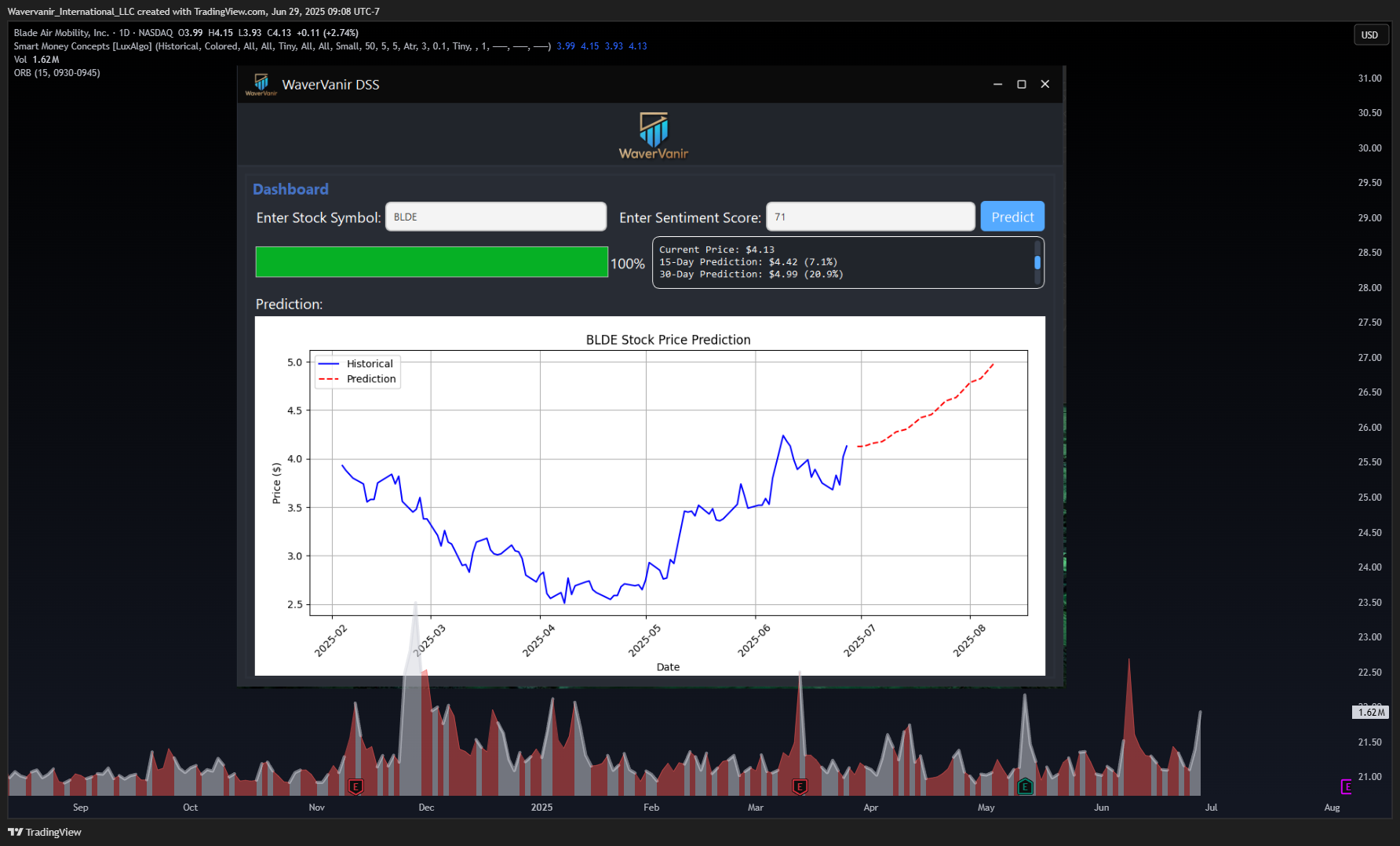
Task: Click the Dashboard heading
Action: click(290, 189)
